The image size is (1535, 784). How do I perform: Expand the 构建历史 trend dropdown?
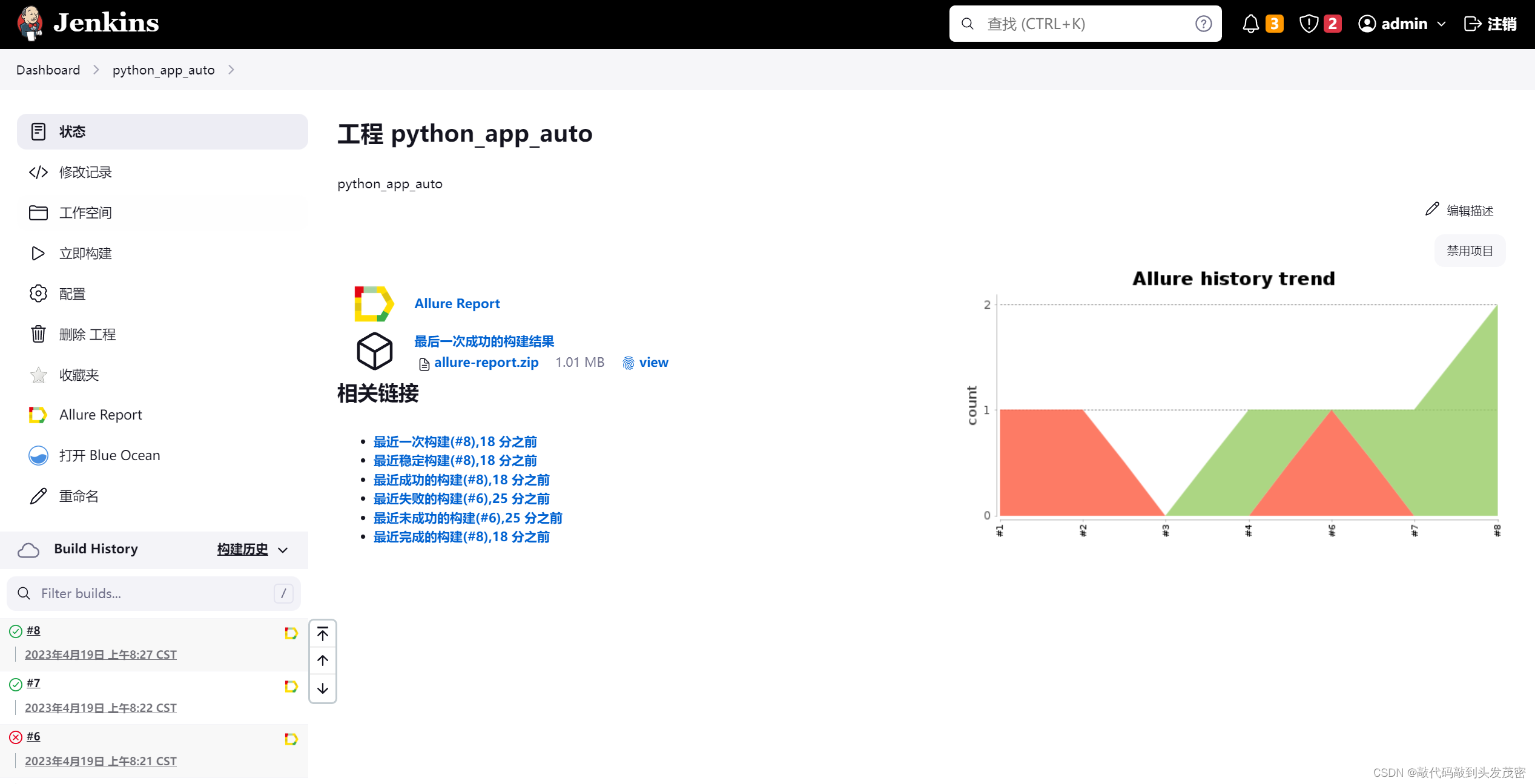[283, 550]
